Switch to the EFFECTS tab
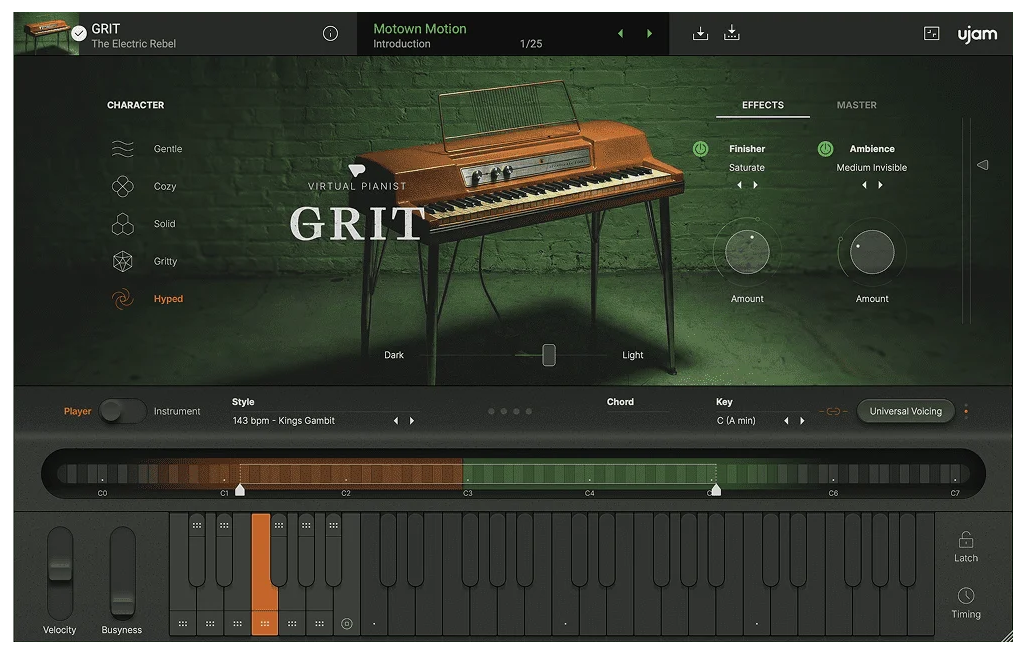Image resolution: width=1026 pixels, height=654 pixels. [x=762, y=105]
